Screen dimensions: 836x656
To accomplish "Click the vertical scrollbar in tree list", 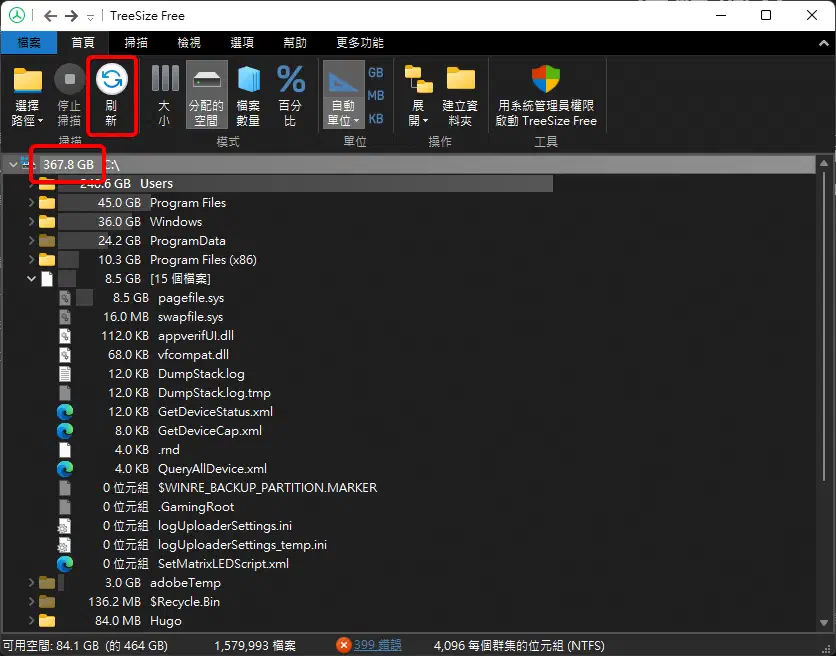I will coord(826,400).
